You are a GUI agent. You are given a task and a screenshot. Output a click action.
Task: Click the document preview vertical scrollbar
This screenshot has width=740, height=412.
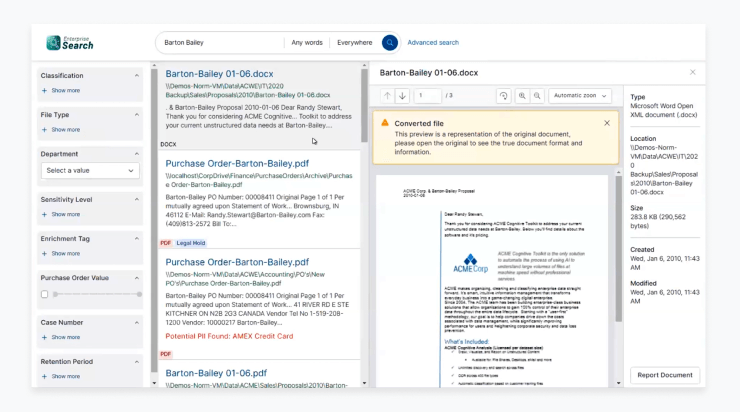pos(618,249)
